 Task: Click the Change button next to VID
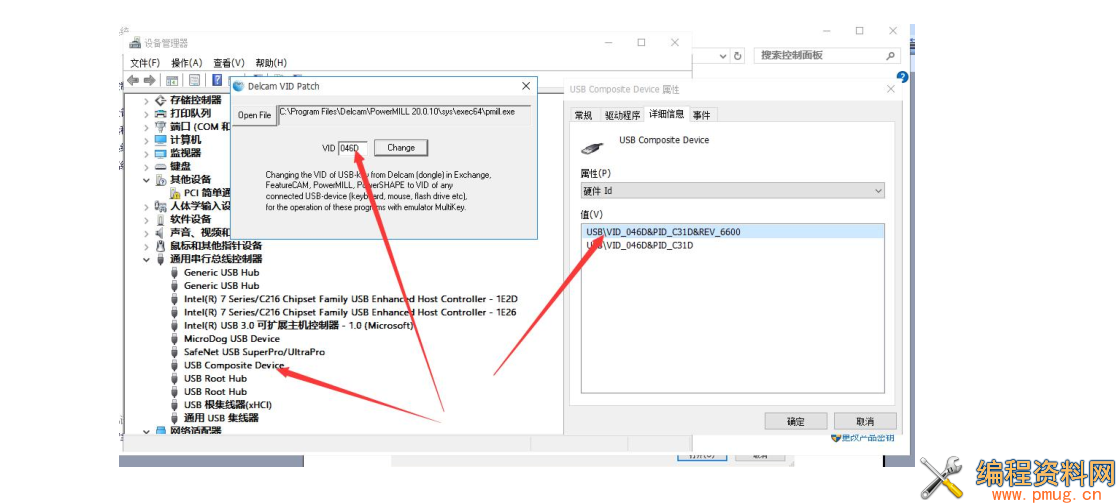pyautogui.click(x=401, y=148)
